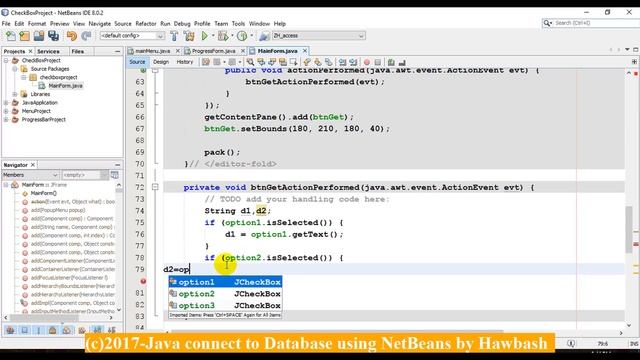Collapse the CheckBoxProject tree node

[6, 60]
